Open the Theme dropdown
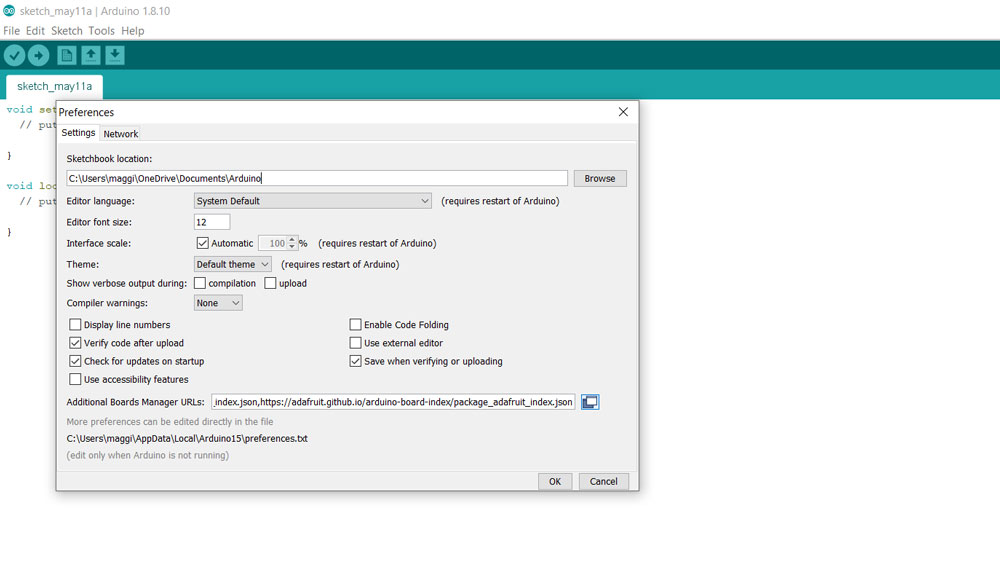 pyautogui.click(x=232, y=264)
